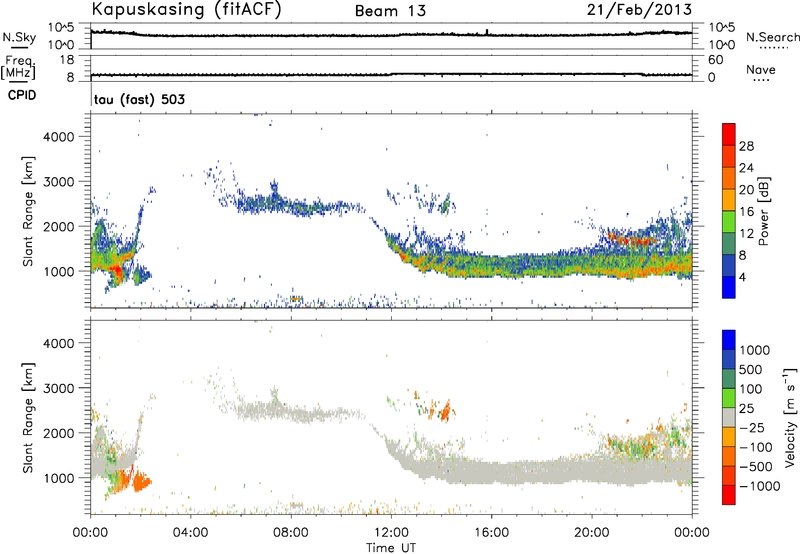Pick the gray segment of Velocity colorbar
Image resolution: width=800 pixels, height=554 pixels.
click(729, 418)
